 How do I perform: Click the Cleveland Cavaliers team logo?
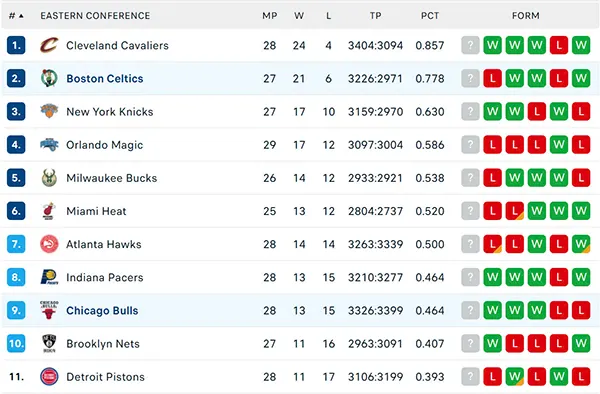pos(49,45)
